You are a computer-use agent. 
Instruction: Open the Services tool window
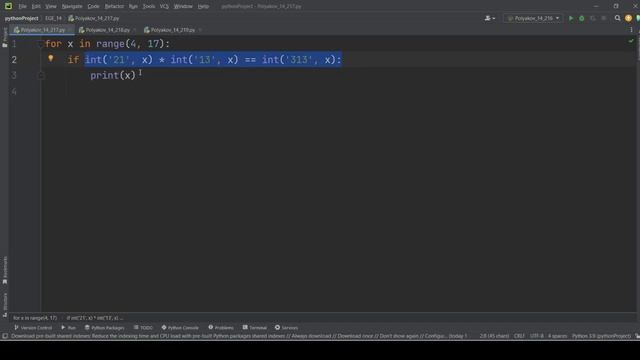[x=287, y=328]
